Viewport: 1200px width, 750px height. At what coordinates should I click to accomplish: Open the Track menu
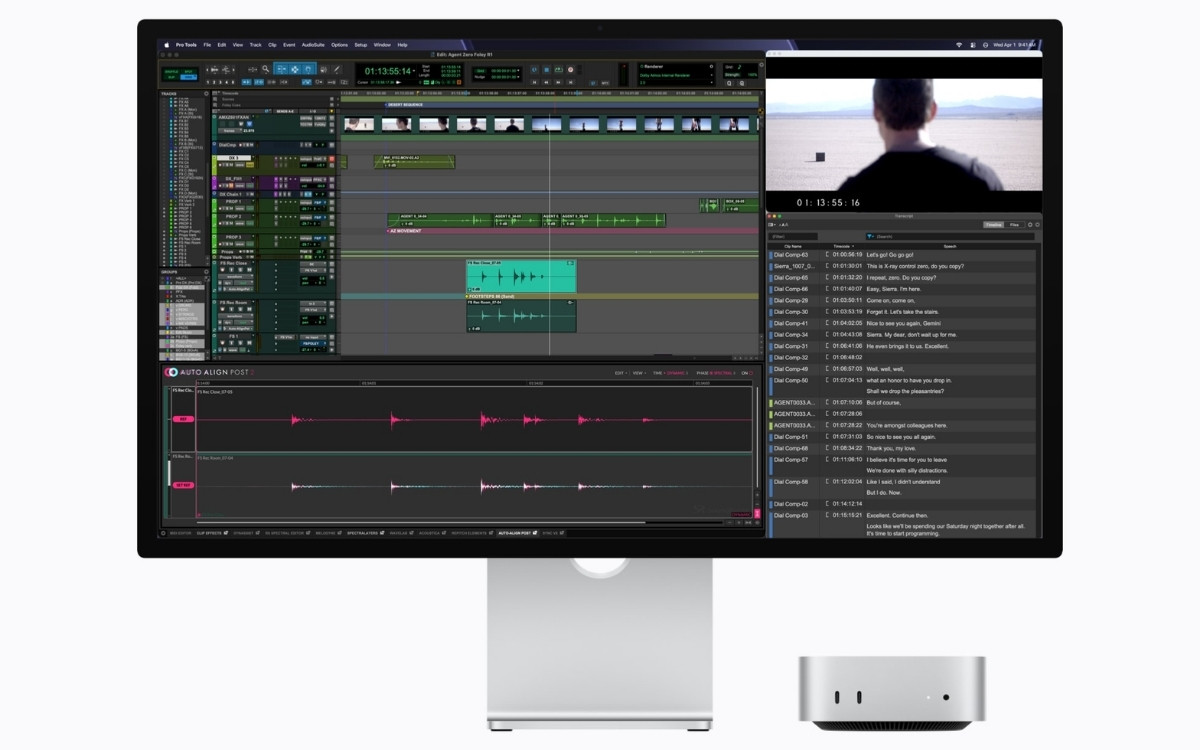point(256,45)
